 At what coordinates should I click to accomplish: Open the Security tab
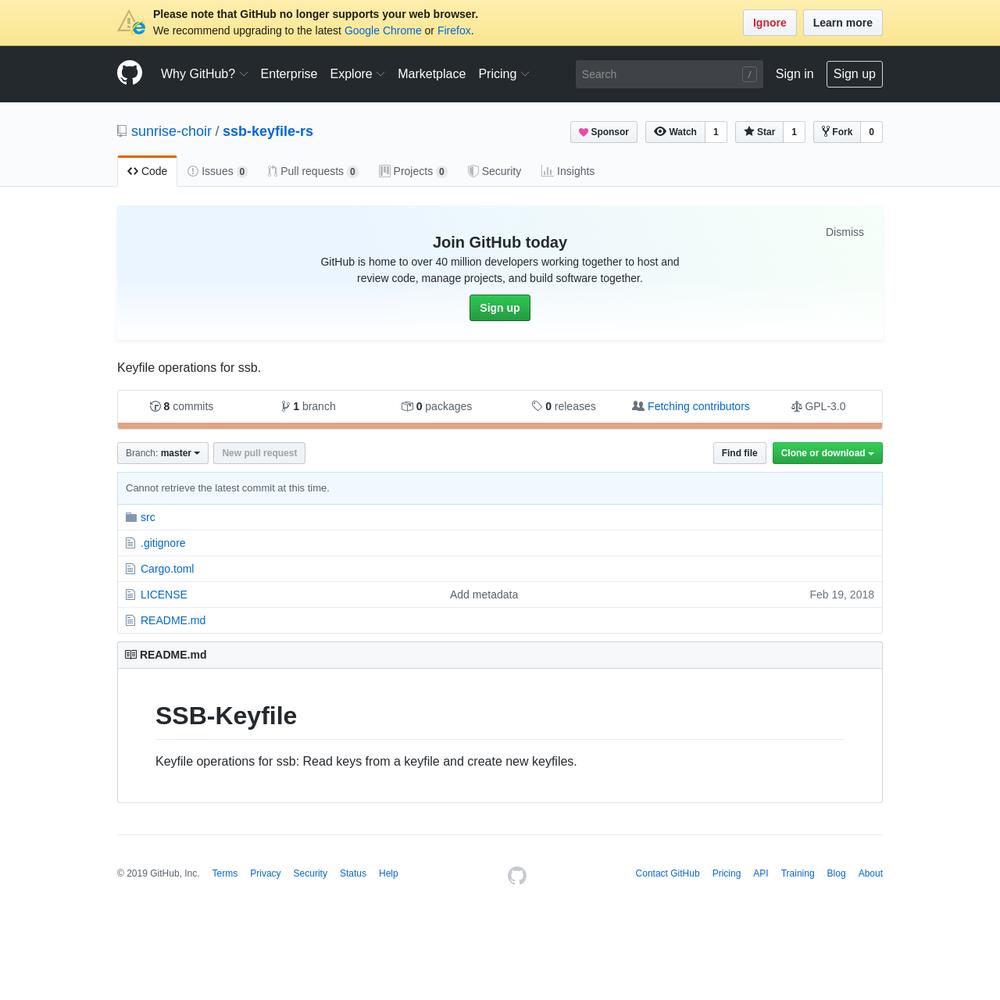pyautogui.click(x=494, y=171)
